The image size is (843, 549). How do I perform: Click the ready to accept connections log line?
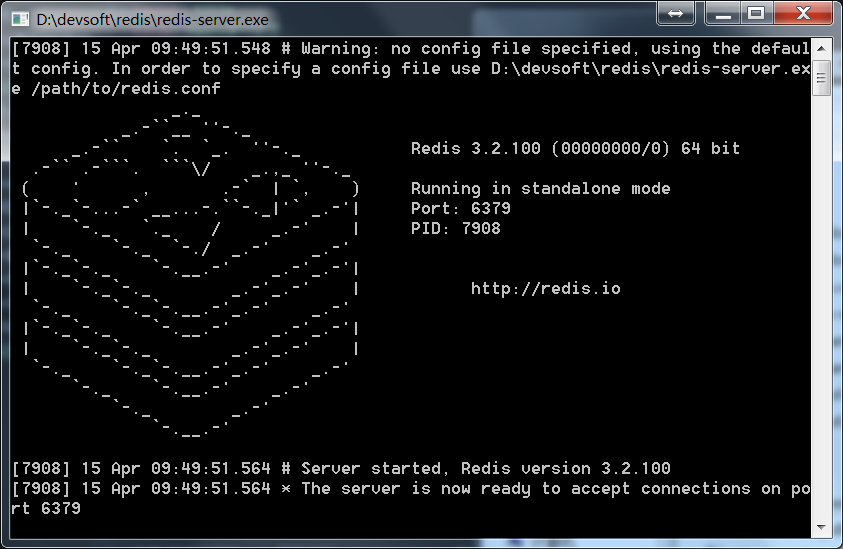point(411,498)
